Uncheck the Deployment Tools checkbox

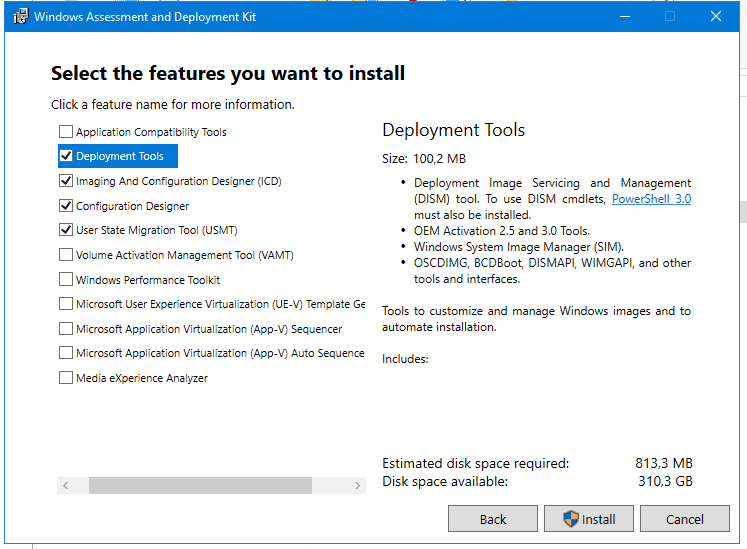point(66,156)
